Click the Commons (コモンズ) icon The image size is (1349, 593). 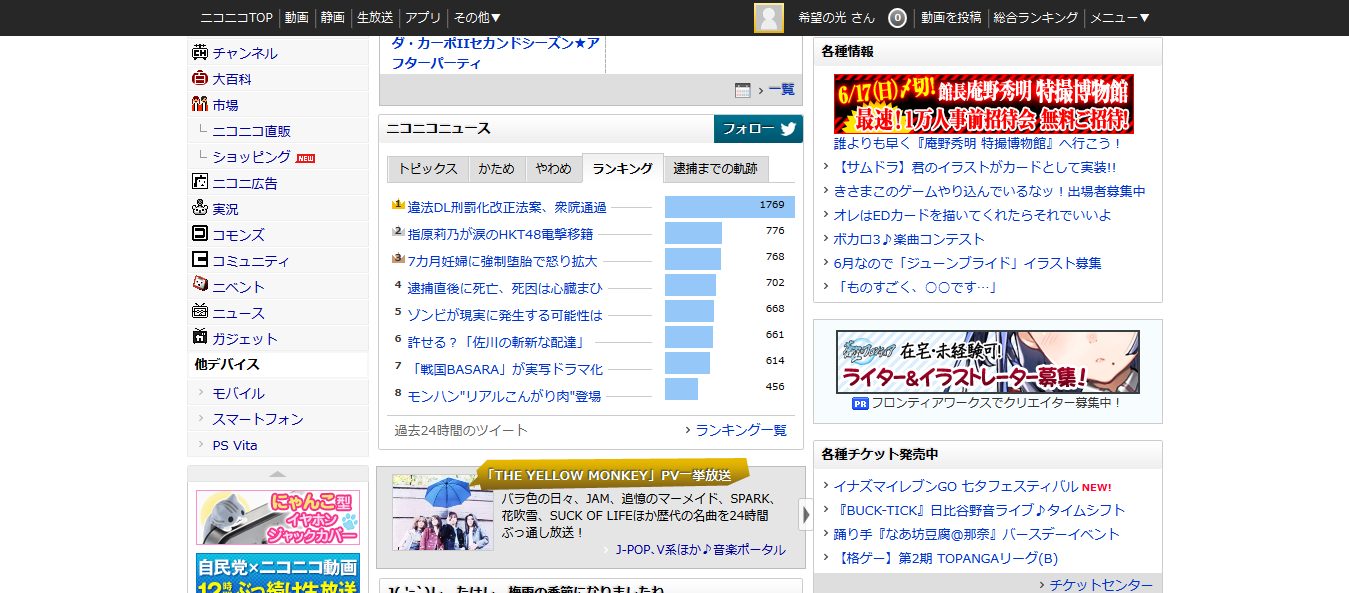coord(200,235)
